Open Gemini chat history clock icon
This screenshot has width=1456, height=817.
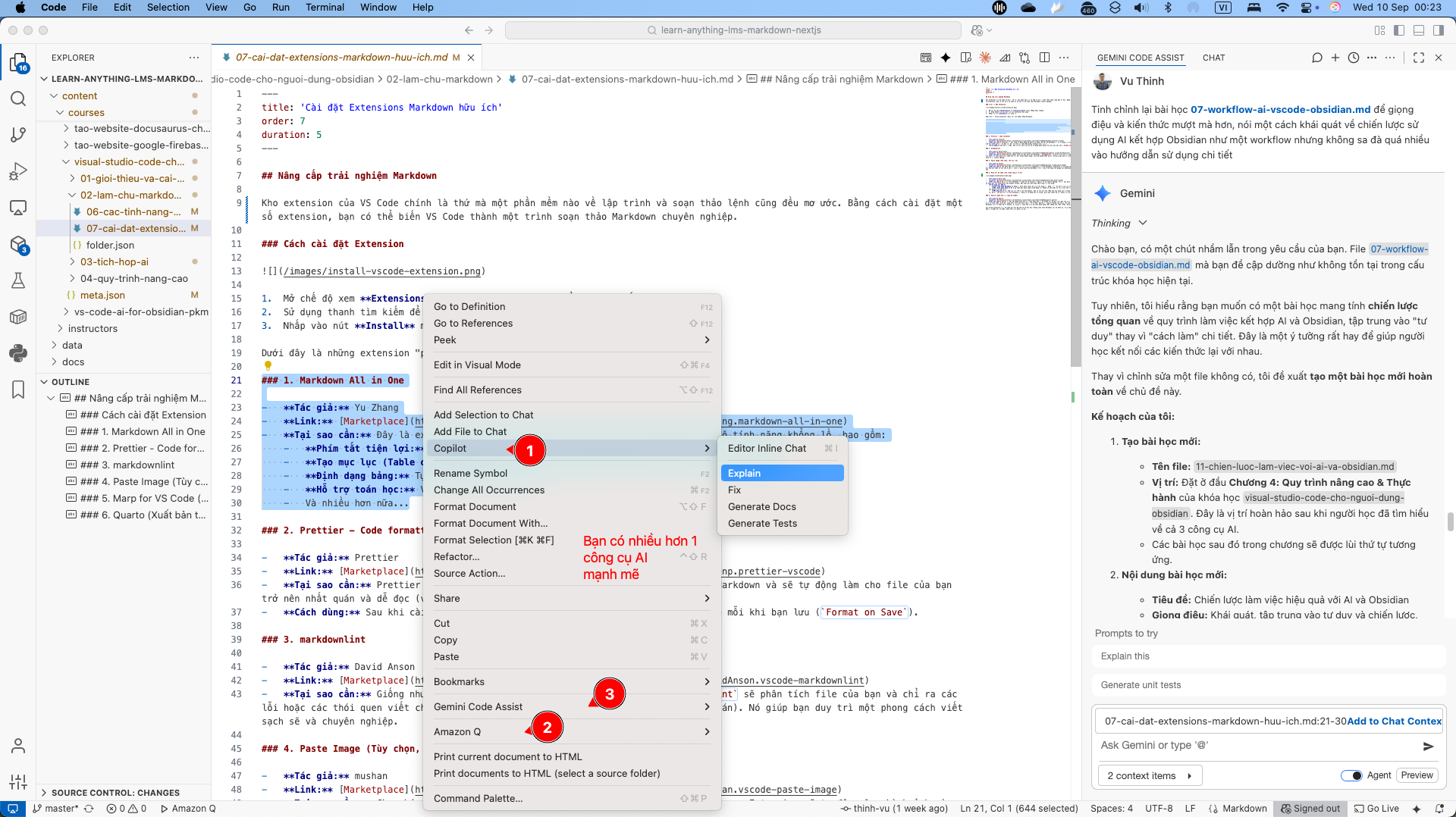[x=1354, y=58]
